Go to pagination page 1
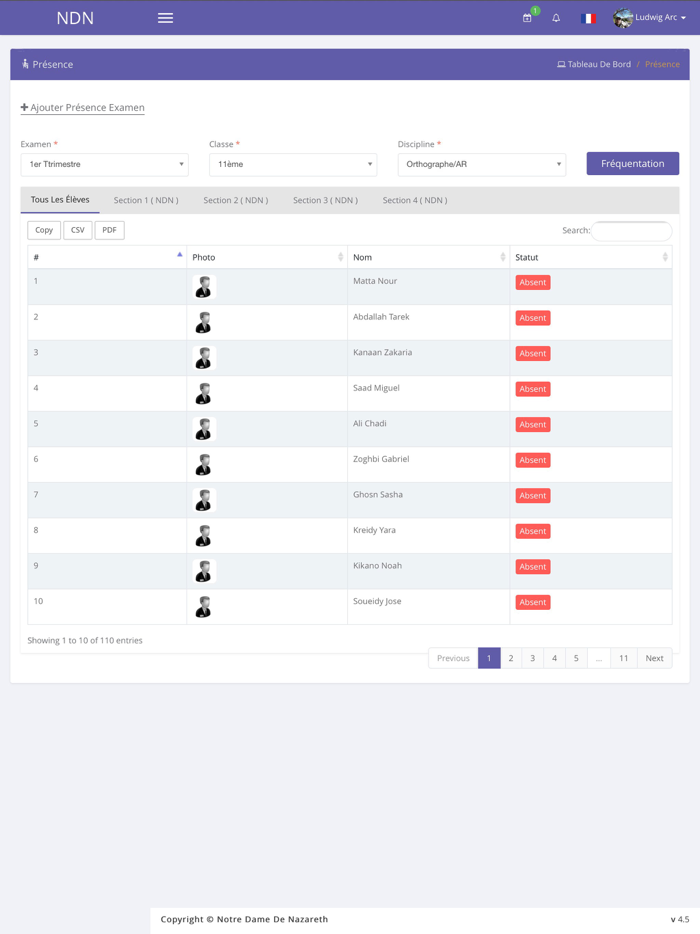The image size is (700, 934). click(489, 658)
